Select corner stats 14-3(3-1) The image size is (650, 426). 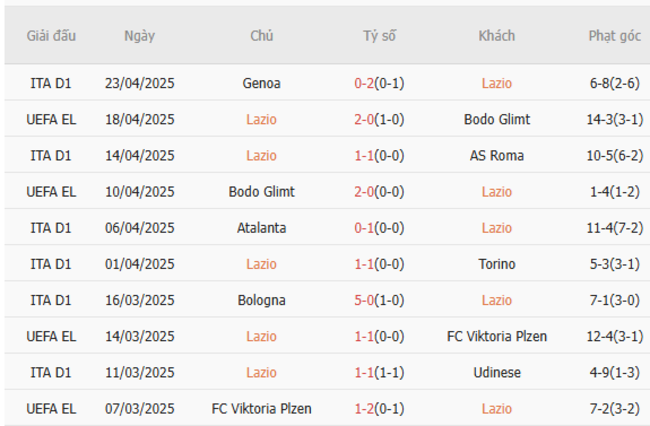[614, 119]
